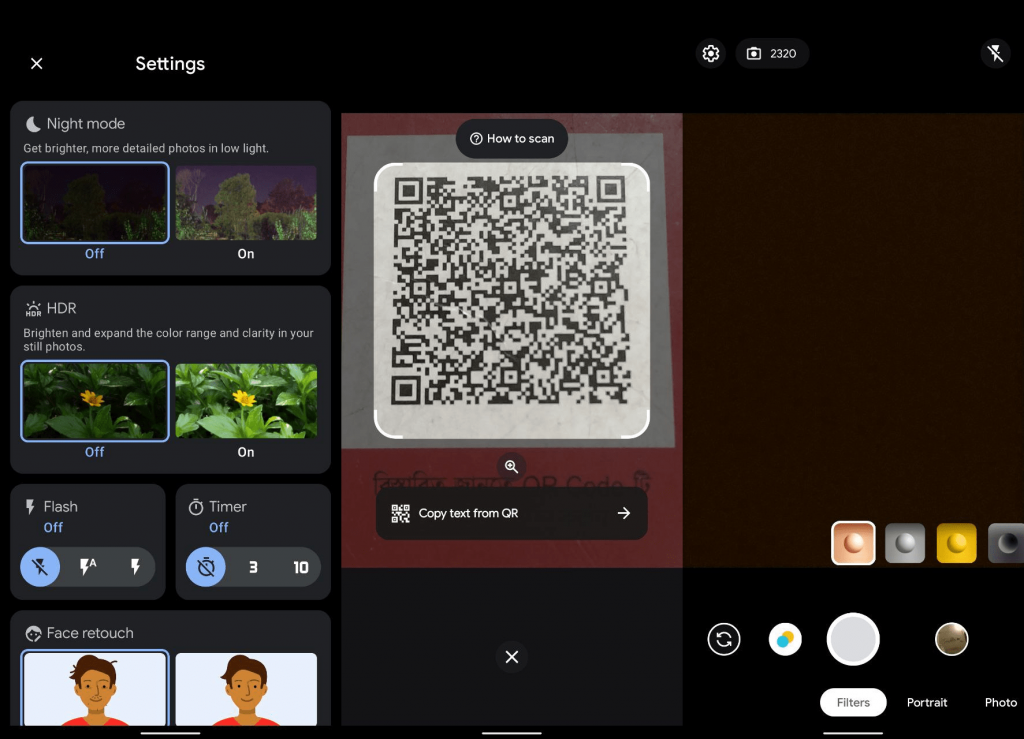Choose HDR Off flower preview
This screenshot has width=1024, height=739.
click(x=95, y=401)
